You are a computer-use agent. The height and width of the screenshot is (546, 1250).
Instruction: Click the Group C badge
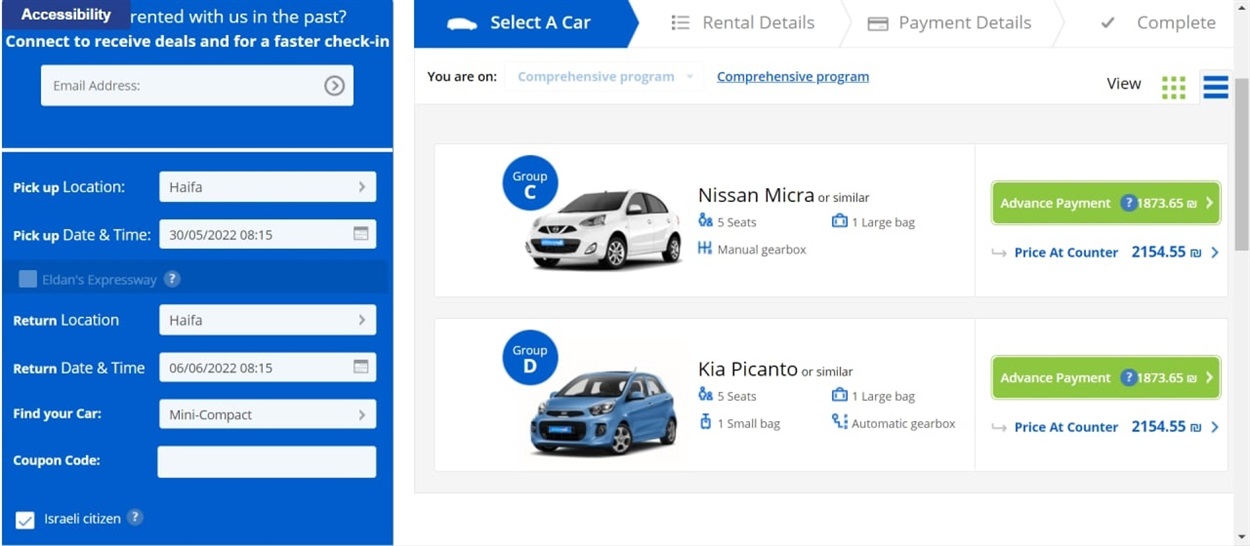[x=530, y=184]
